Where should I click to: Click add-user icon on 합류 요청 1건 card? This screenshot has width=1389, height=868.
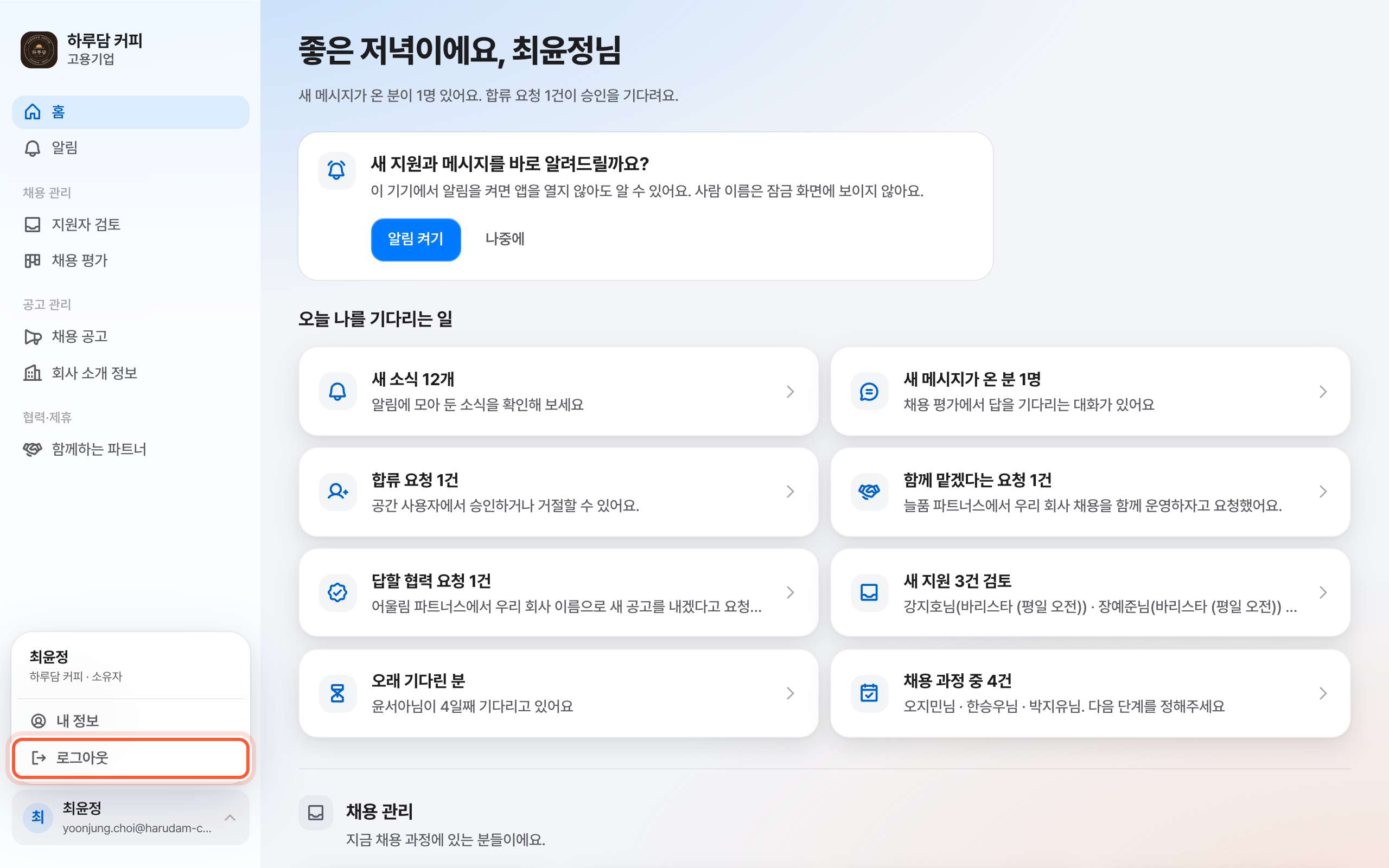click(x=337, y=492)
